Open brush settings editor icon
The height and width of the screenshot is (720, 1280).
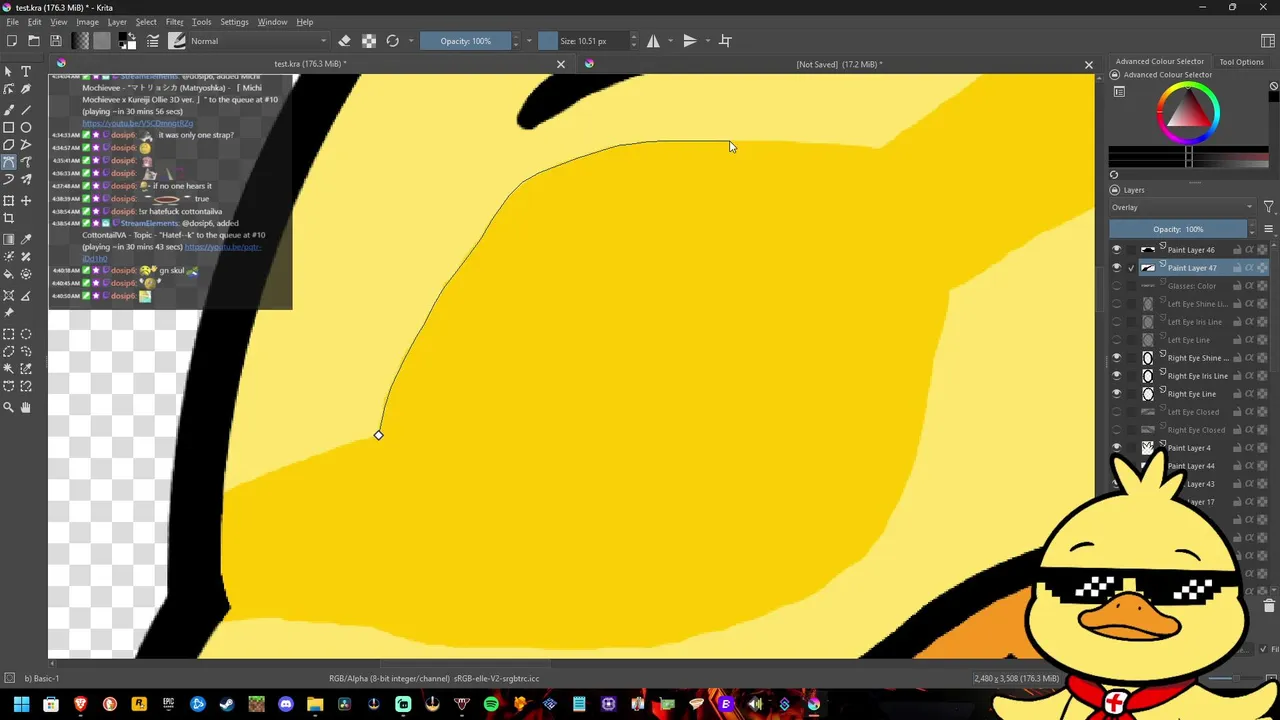pos(153,41)
